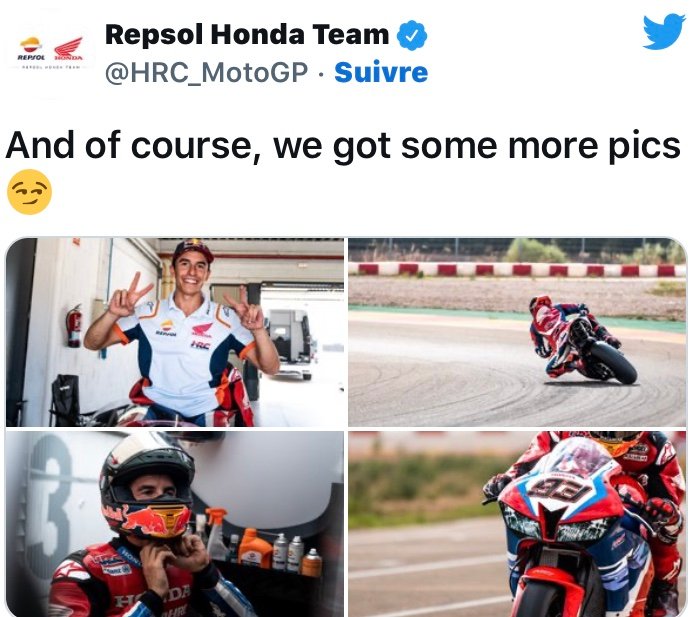Open photo of rider making peace signs
Image resolution: width=699 pixels, height=617 pixels.
175,332
